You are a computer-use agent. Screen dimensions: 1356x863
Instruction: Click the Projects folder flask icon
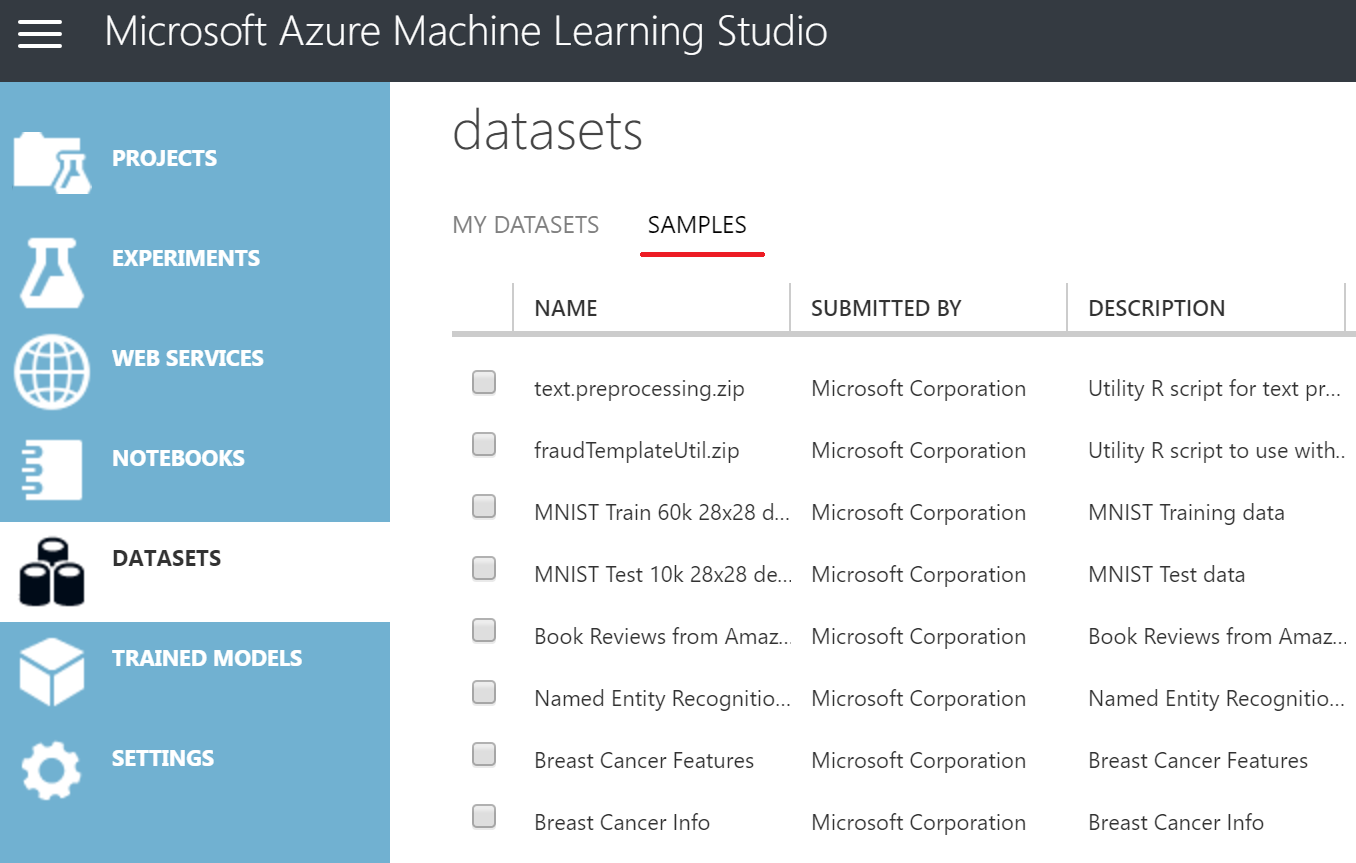click(52, 162)
